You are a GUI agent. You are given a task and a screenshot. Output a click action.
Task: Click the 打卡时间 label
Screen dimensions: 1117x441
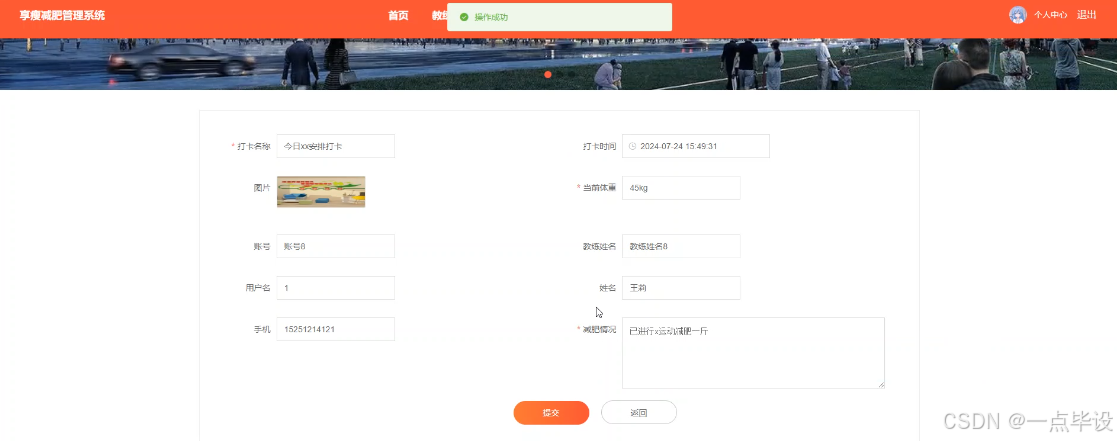pos(599,146)
